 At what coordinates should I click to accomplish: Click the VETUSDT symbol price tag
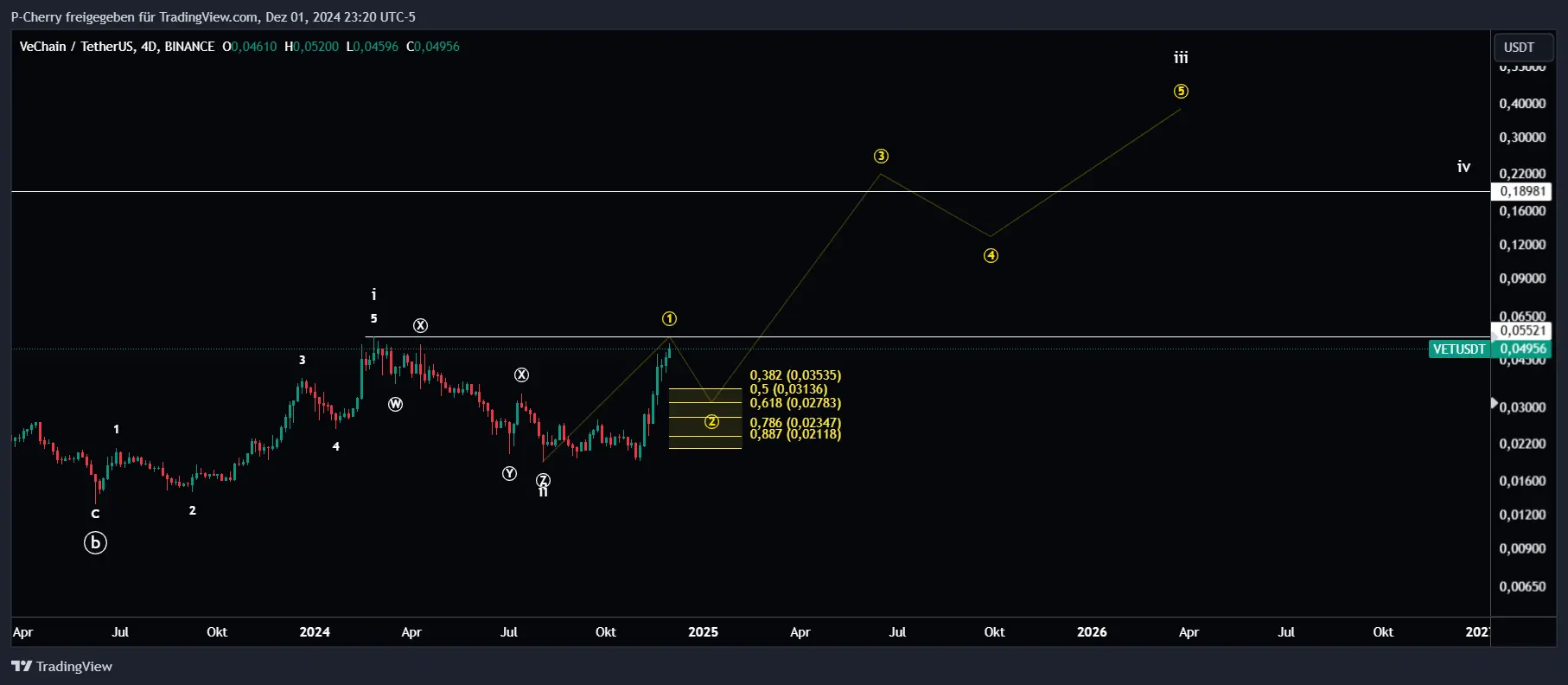pos(1459,349)
